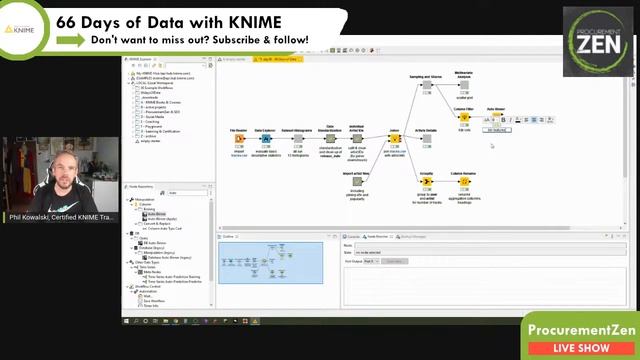The height and width of the screenshot is (360, 640).
Task: Collapse the Manipulation category
Action: pyautogui.click(x=127, y=200)
